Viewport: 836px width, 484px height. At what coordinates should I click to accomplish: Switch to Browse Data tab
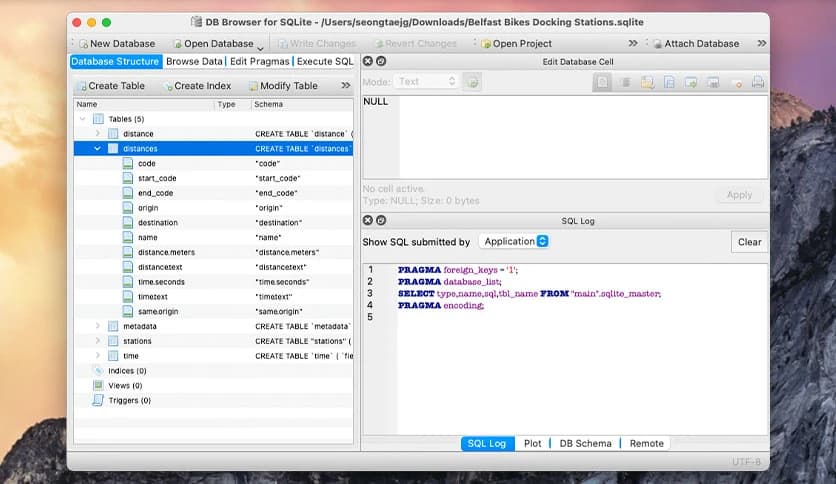194,61
